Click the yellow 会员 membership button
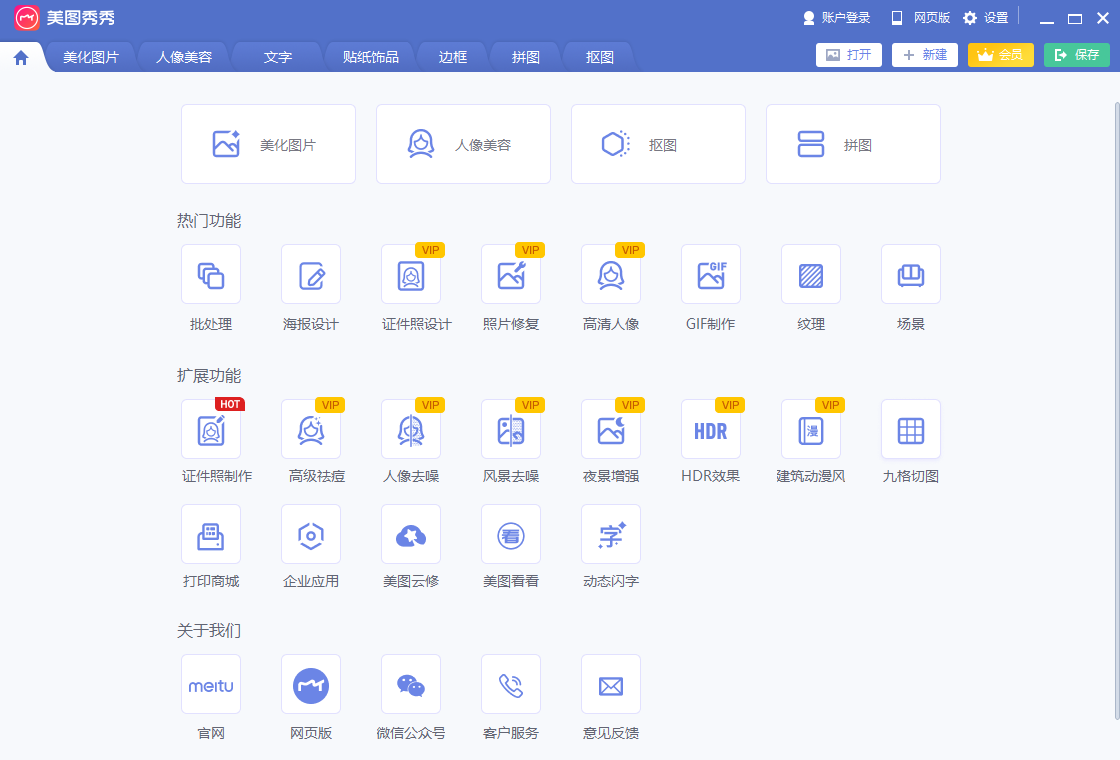This screenshot has height=760, width=1120. [1000, 55]
